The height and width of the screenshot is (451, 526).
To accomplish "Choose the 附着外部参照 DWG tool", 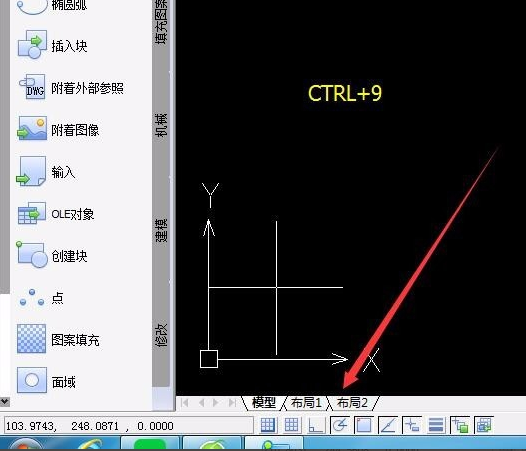I will click(70, 88).
